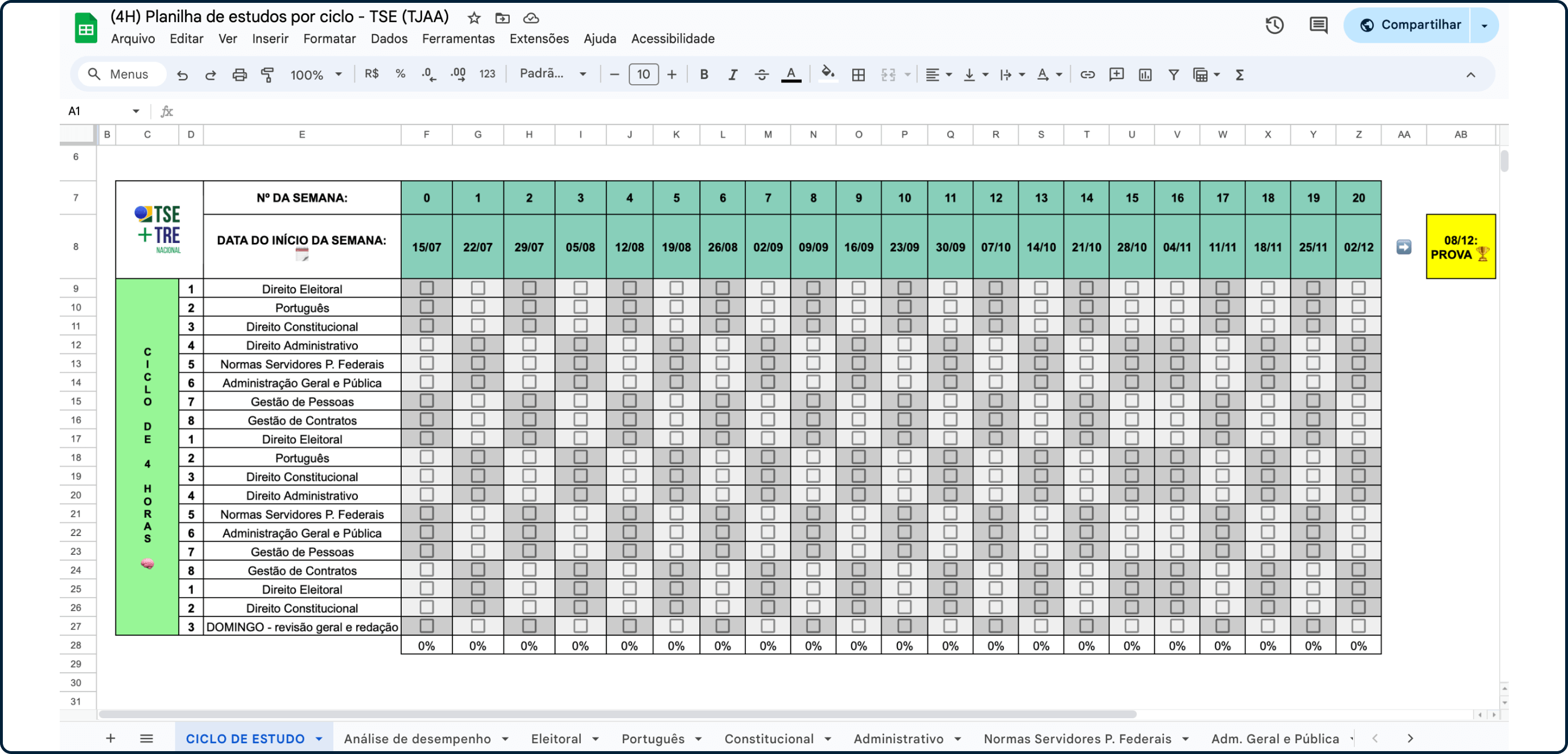1568x754 pixels.
Task: Click the insert link icon
Action: click(1087, 75)
